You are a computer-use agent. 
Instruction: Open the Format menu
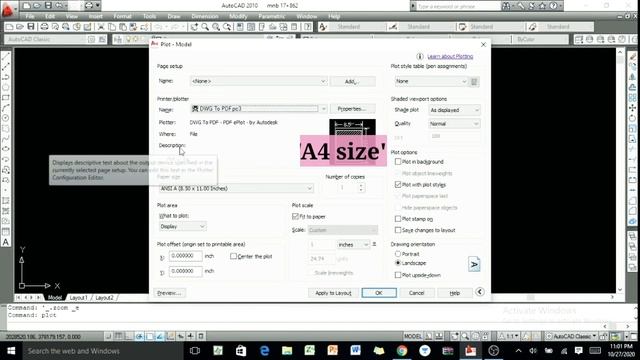click(x=122, y=16)
